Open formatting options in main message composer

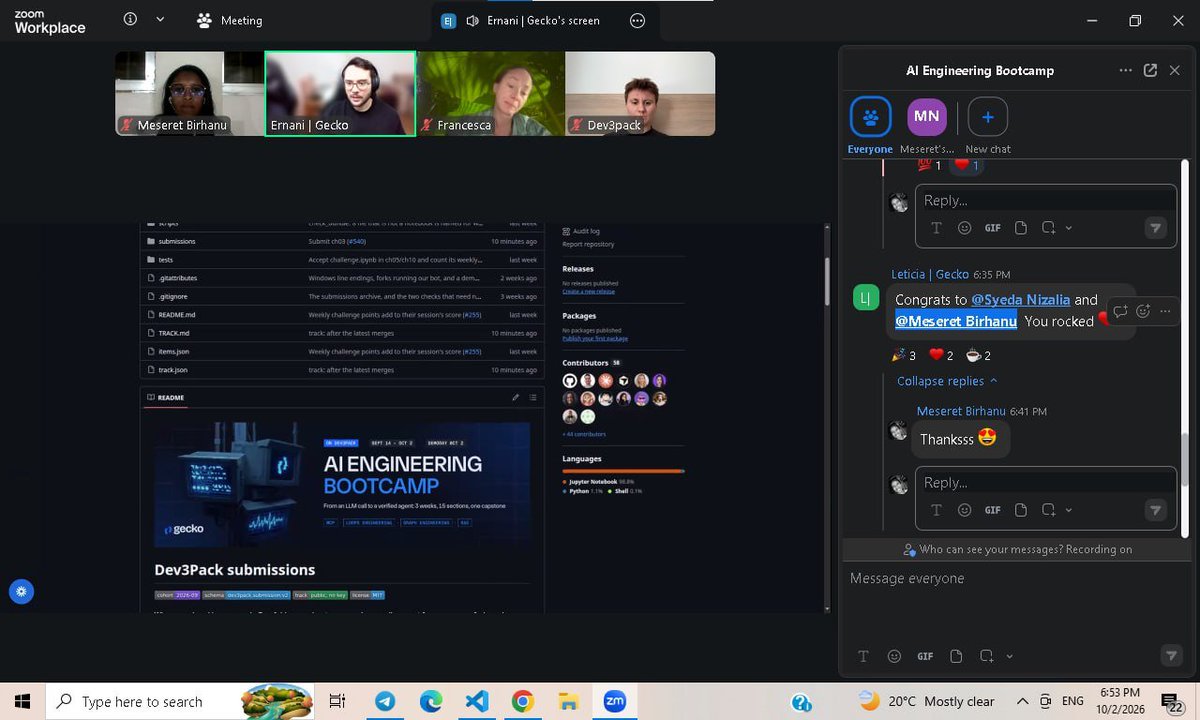click(863, 656)
